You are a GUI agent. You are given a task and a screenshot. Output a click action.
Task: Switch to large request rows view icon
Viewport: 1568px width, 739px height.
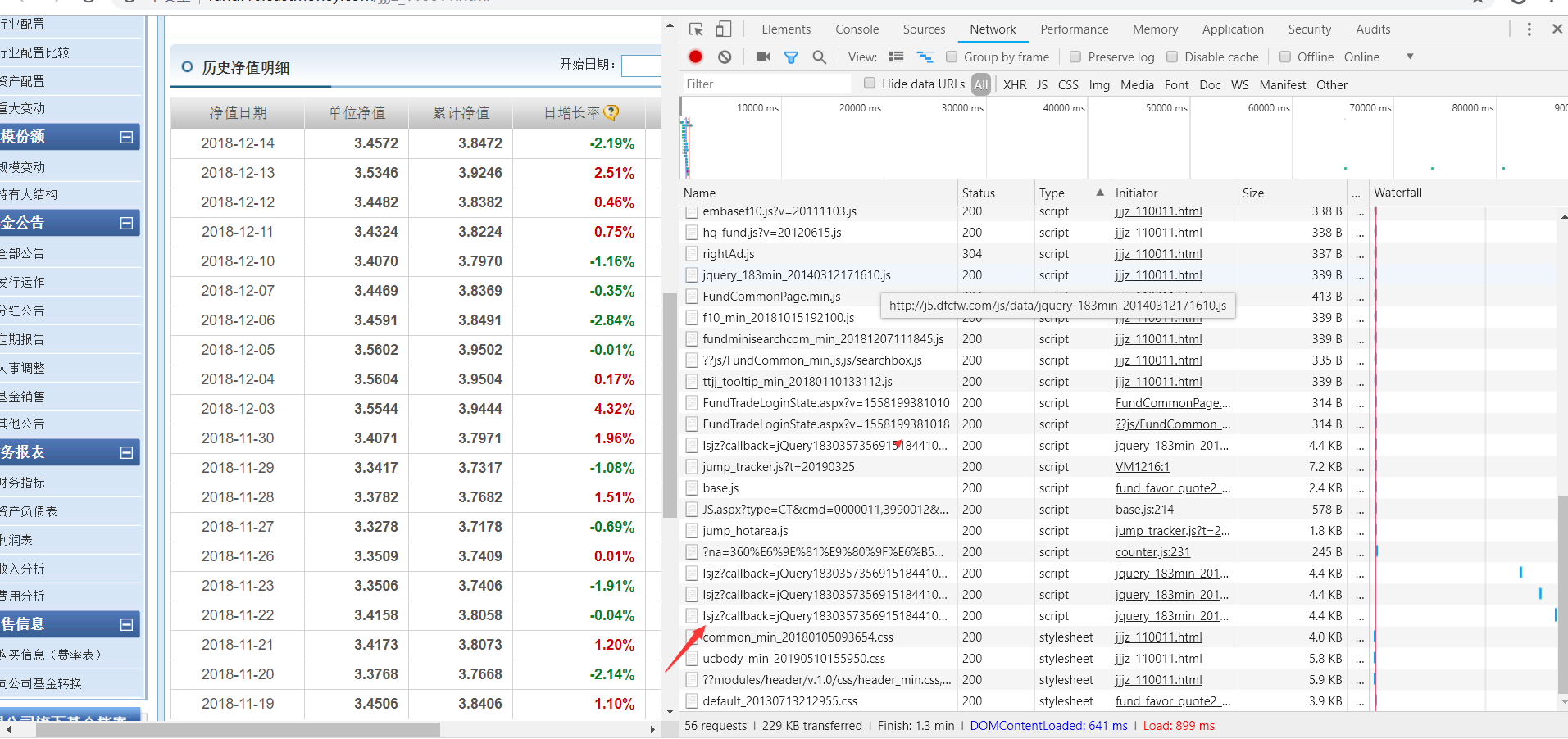coord(897,57)
